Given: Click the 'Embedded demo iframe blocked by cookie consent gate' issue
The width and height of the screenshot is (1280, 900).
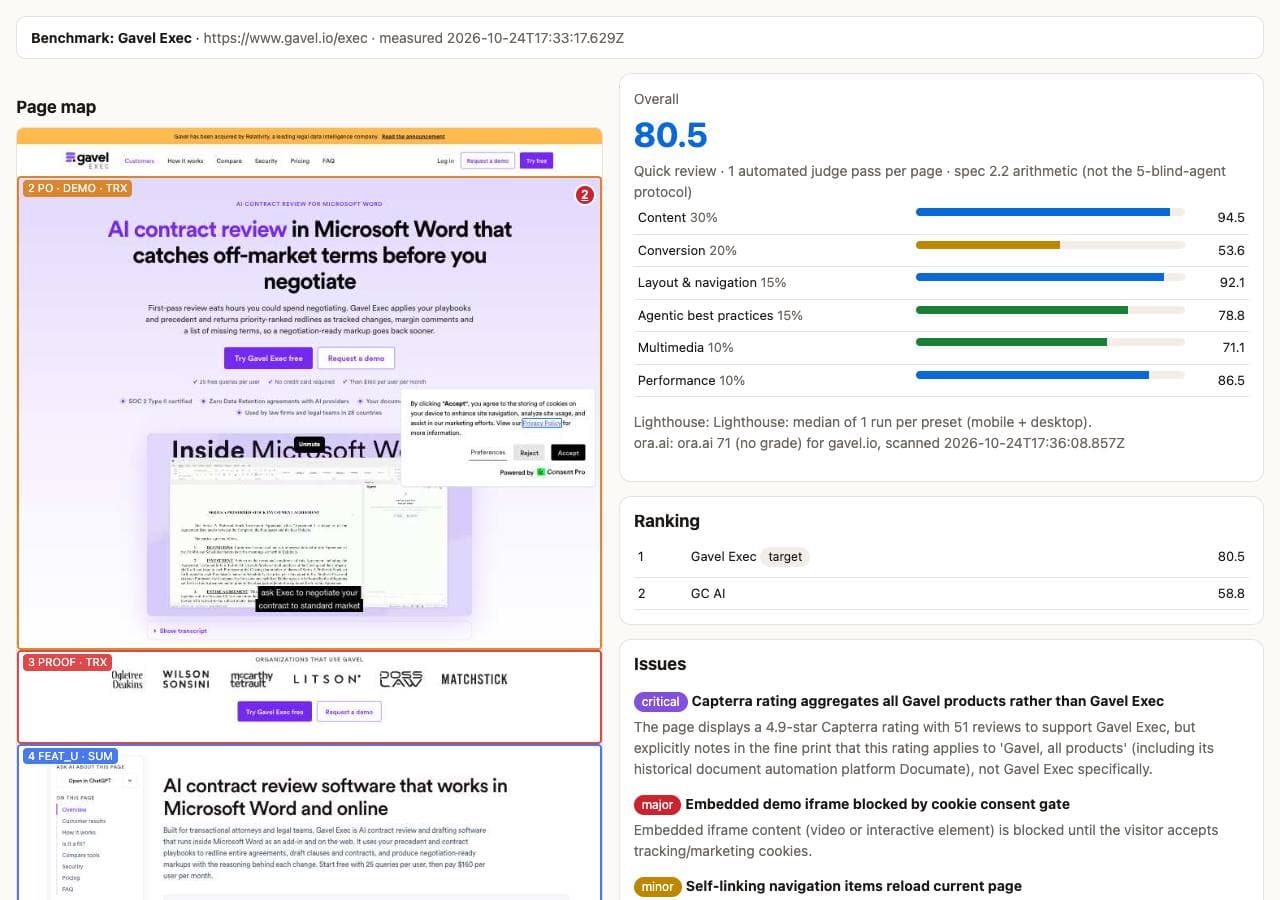Looking at the screenshot, I should pyautogui.click(x=877, y=804).
